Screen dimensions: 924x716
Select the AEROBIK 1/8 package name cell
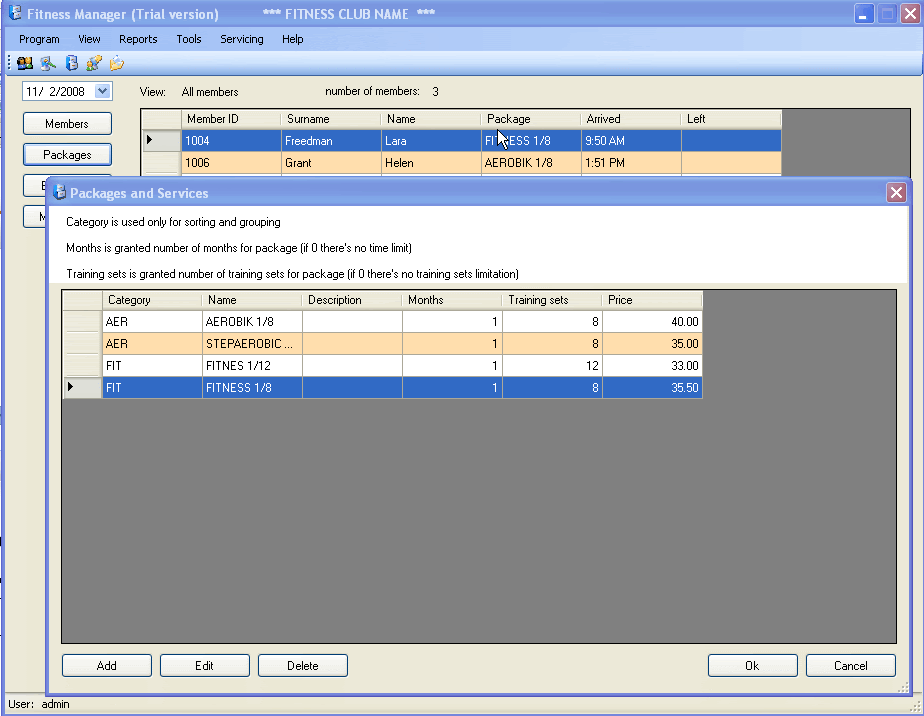tap(252, 322)
